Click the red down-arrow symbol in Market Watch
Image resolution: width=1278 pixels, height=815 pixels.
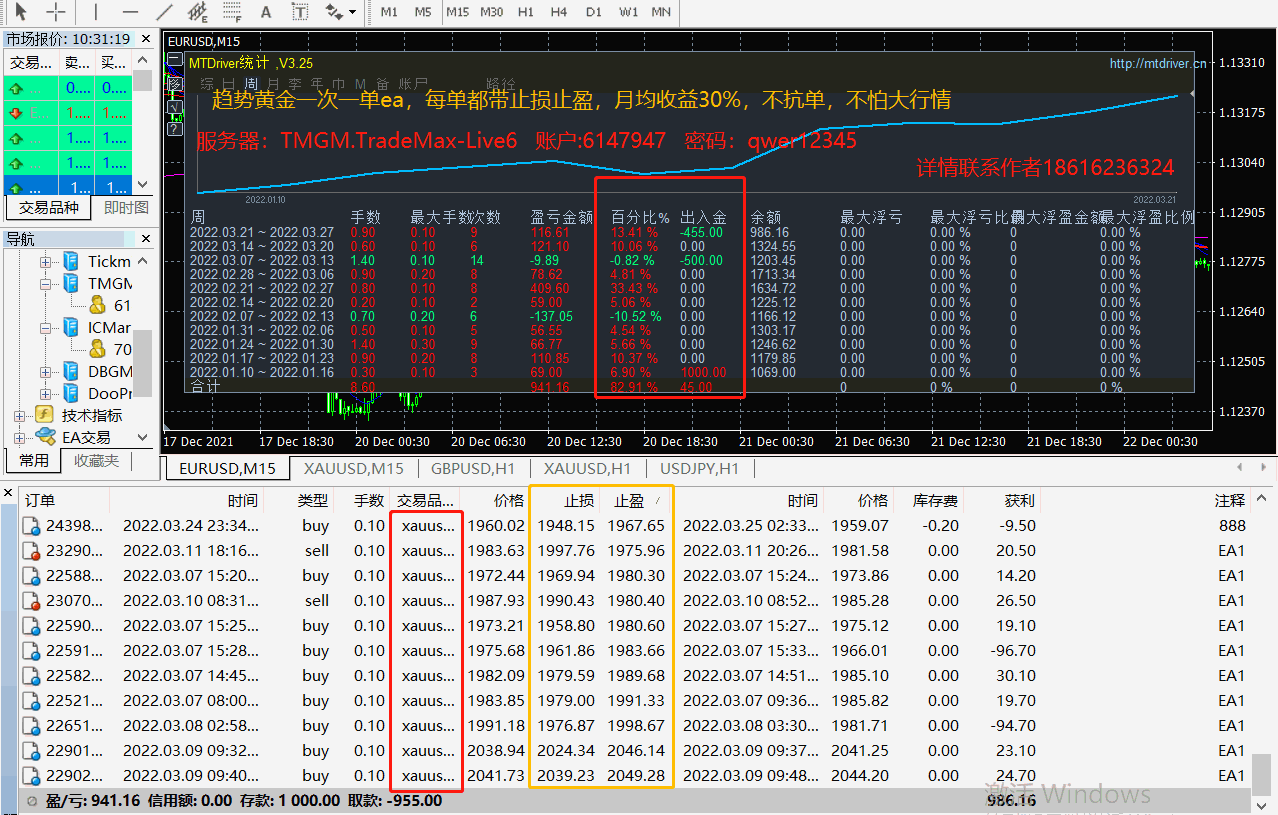click(16, 113)
